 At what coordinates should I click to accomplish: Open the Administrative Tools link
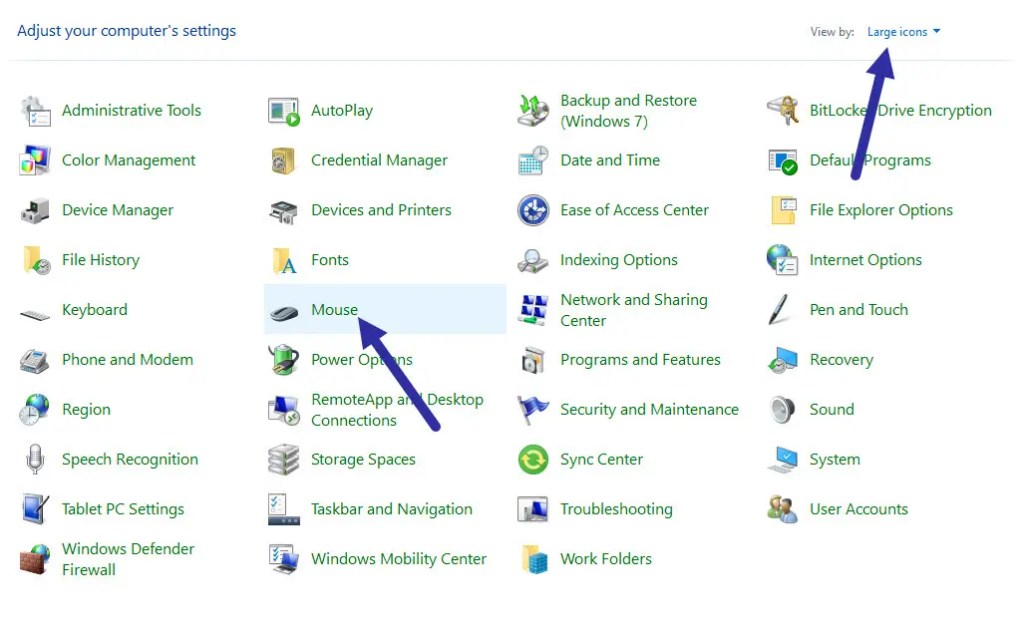click(131, 111)
